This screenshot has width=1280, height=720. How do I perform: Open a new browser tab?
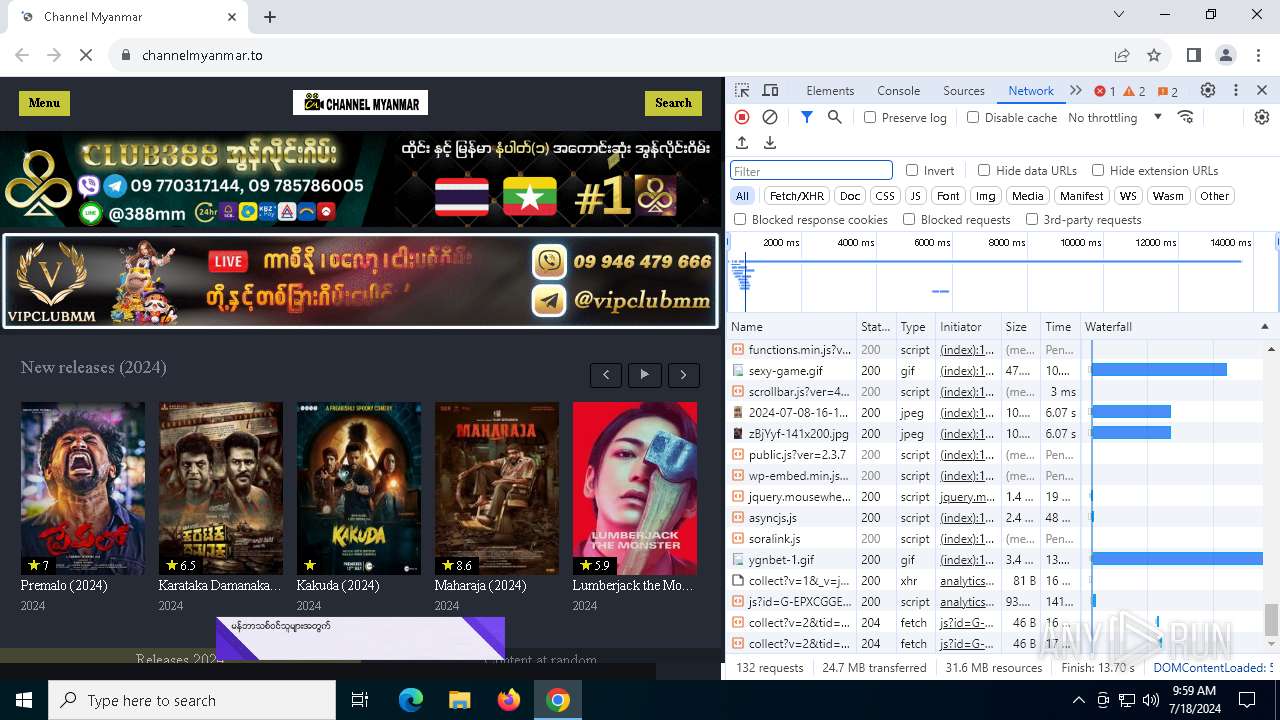(x=270, y=17)
